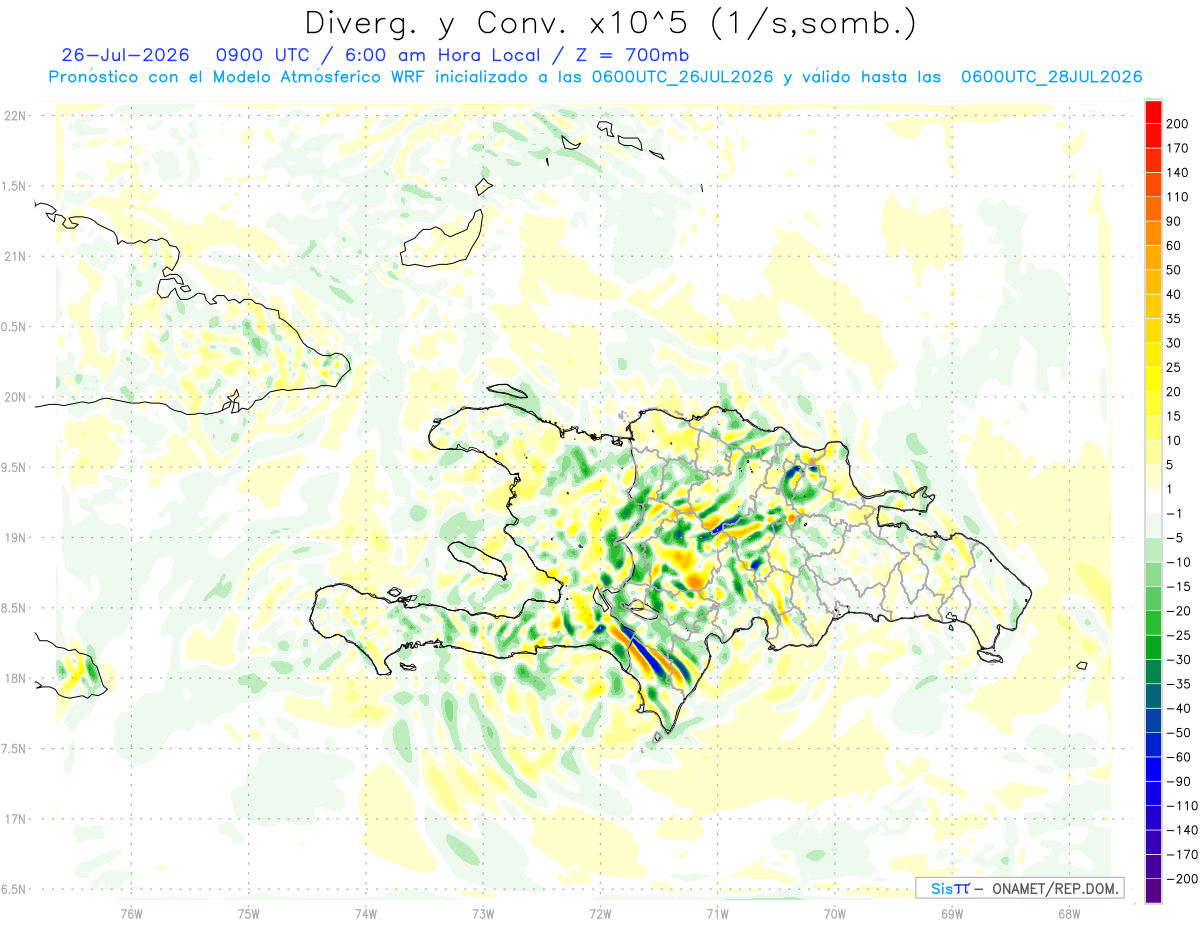Click the "75W" longitude label
The height and width of the screenshot is (927, 1200).
pyautogui.click(x=248, y=914)
